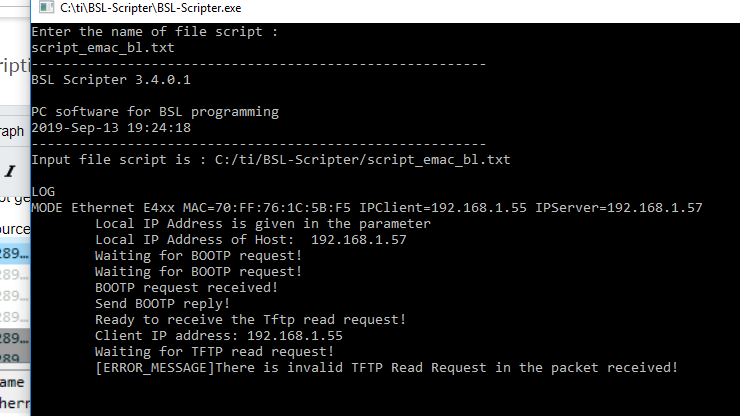
Task: Select the gray highlighted 289 list row
Action: 13,339
